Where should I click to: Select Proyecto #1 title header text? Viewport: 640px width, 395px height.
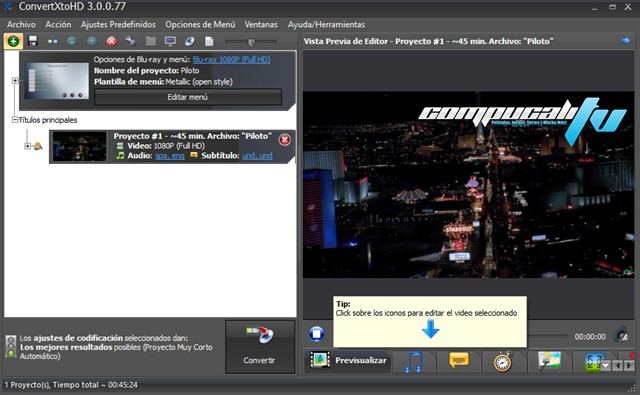coord(193,136)
